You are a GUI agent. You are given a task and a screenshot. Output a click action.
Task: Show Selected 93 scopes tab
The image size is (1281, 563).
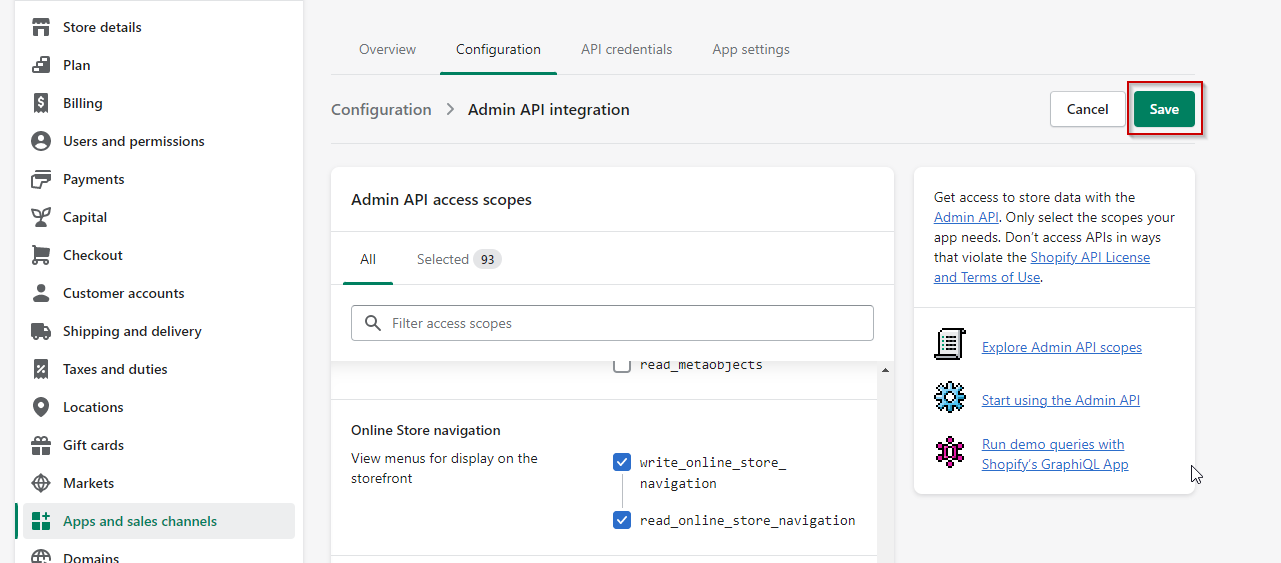tap(459, 259)
